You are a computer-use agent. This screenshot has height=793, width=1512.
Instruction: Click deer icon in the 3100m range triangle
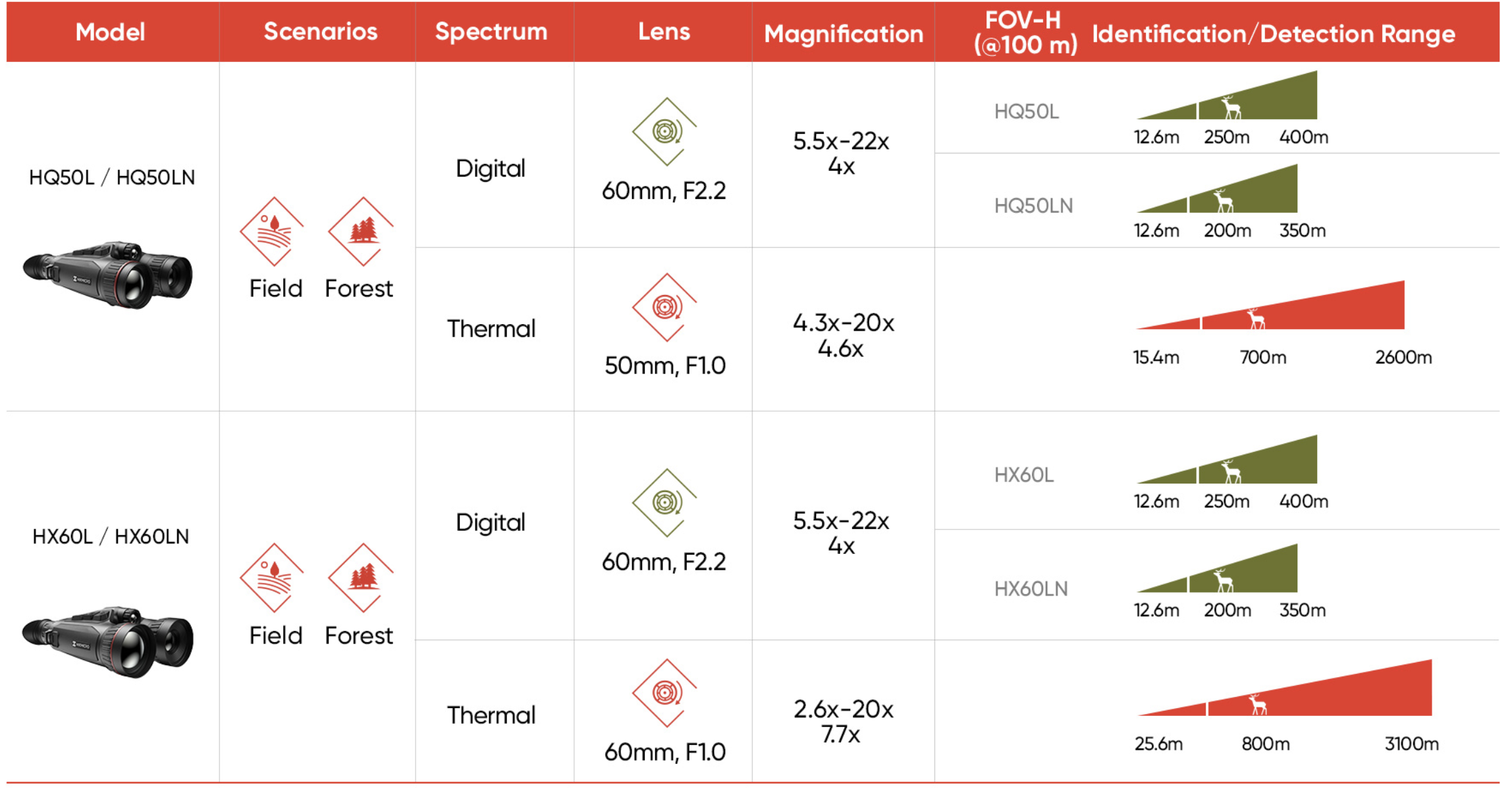click(x=1257, y=704)
